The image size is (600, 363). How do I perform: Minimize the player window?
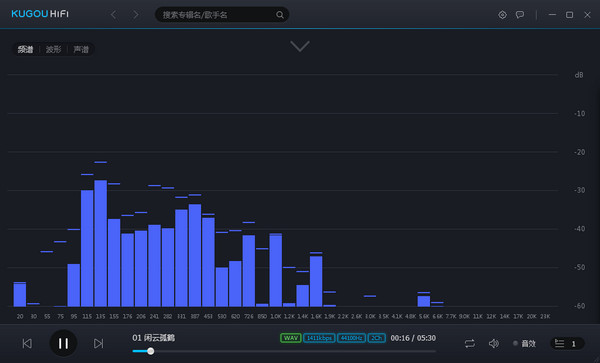point(552,15)
